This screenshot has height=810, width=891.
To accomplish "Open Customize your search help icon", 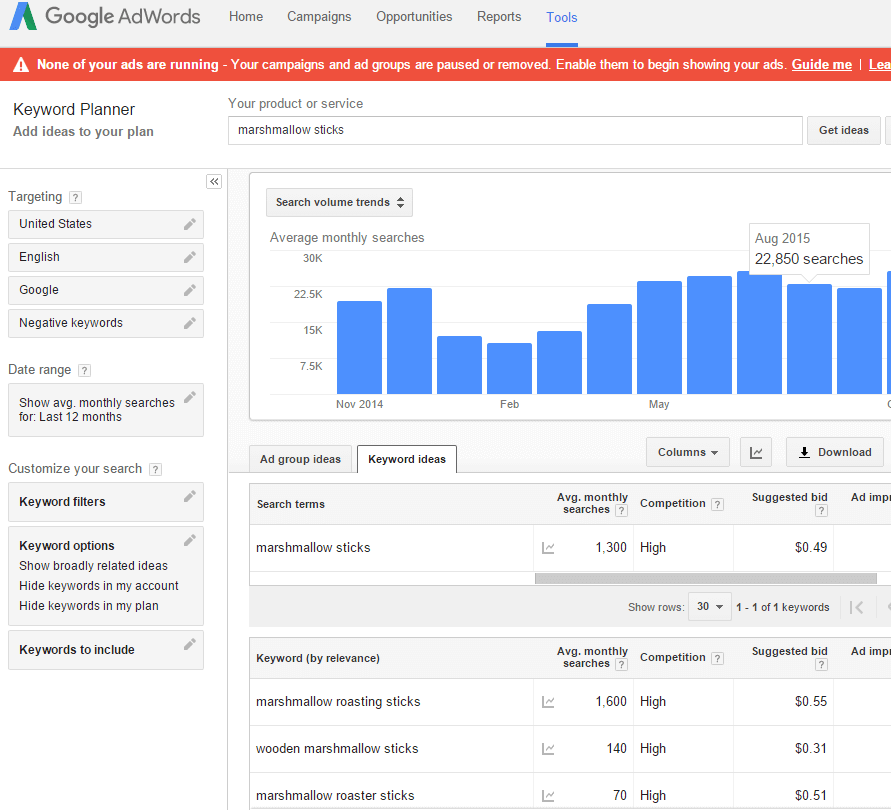I will [x=155, y=470].
